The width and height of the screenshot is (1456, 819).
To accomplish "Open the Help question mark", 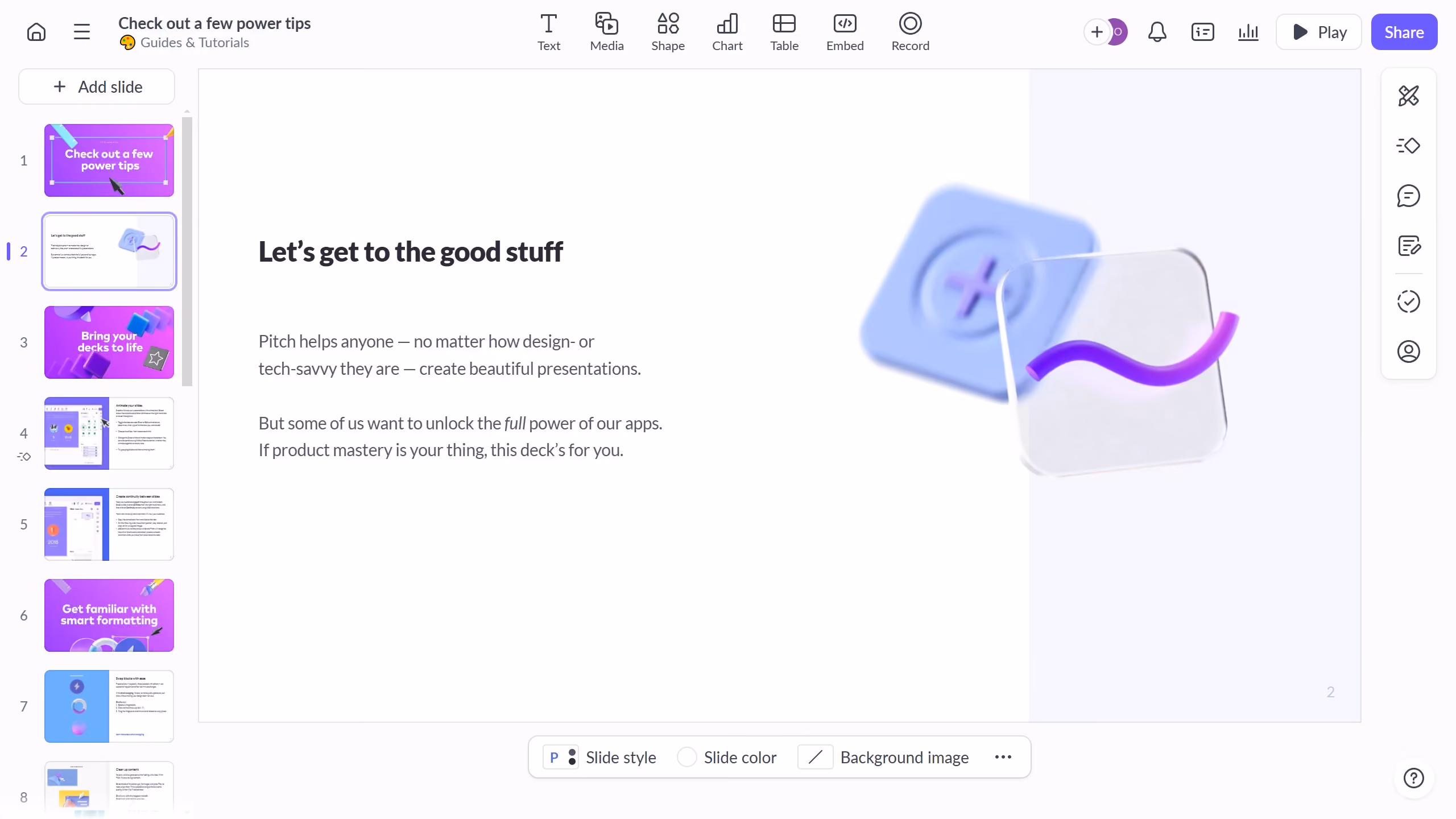I will tap(1414, 778).
